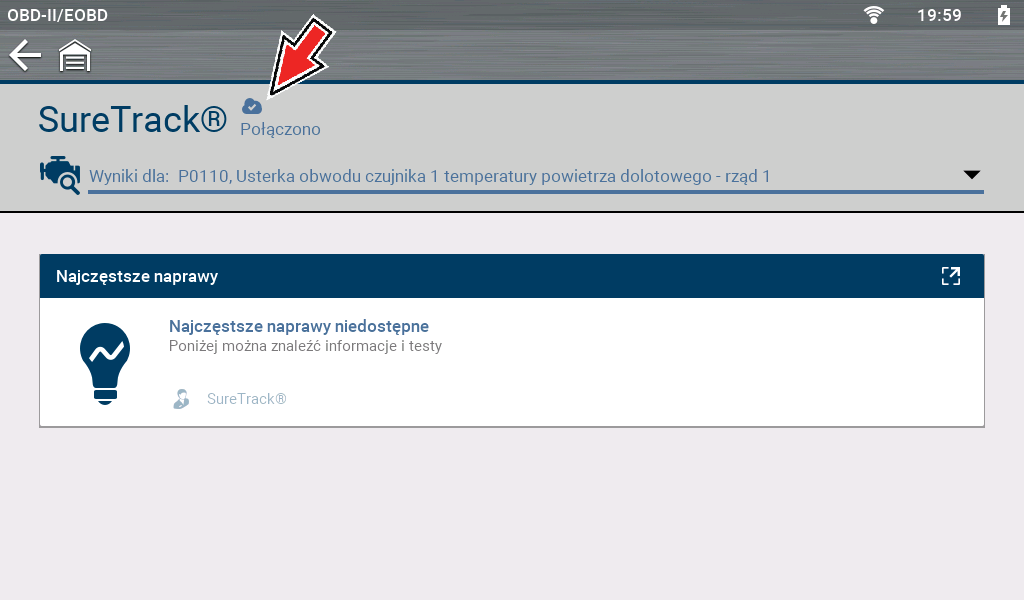Viewport: 1024px width, 600px height.
Task: Tap the back arrow icon
Action: pos(25,56)
